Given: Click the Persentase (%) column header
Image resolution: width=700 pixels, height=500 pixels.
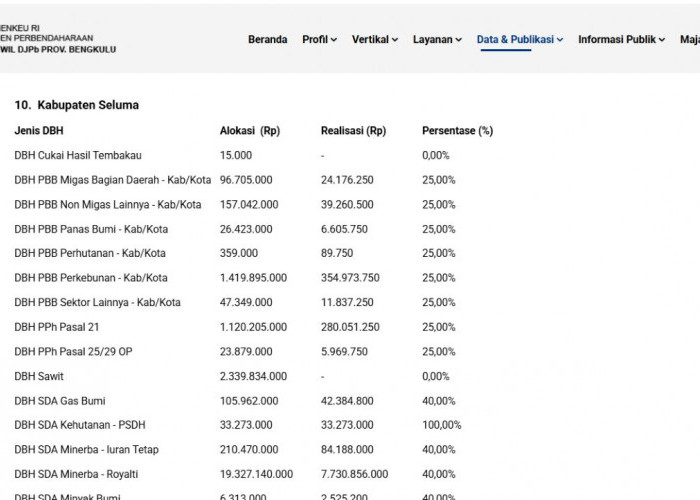Looking at the screenshot, I should 457,131.
